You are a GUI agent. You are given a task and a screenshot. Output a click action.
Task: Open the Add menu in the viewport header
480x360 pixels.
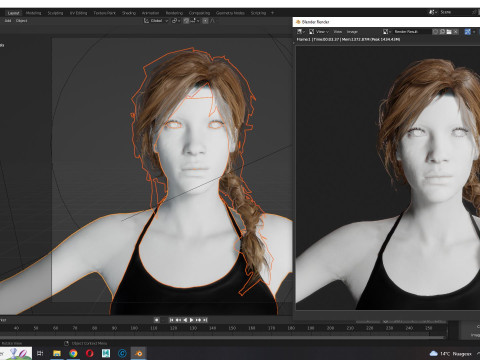(x=8, y=21)
